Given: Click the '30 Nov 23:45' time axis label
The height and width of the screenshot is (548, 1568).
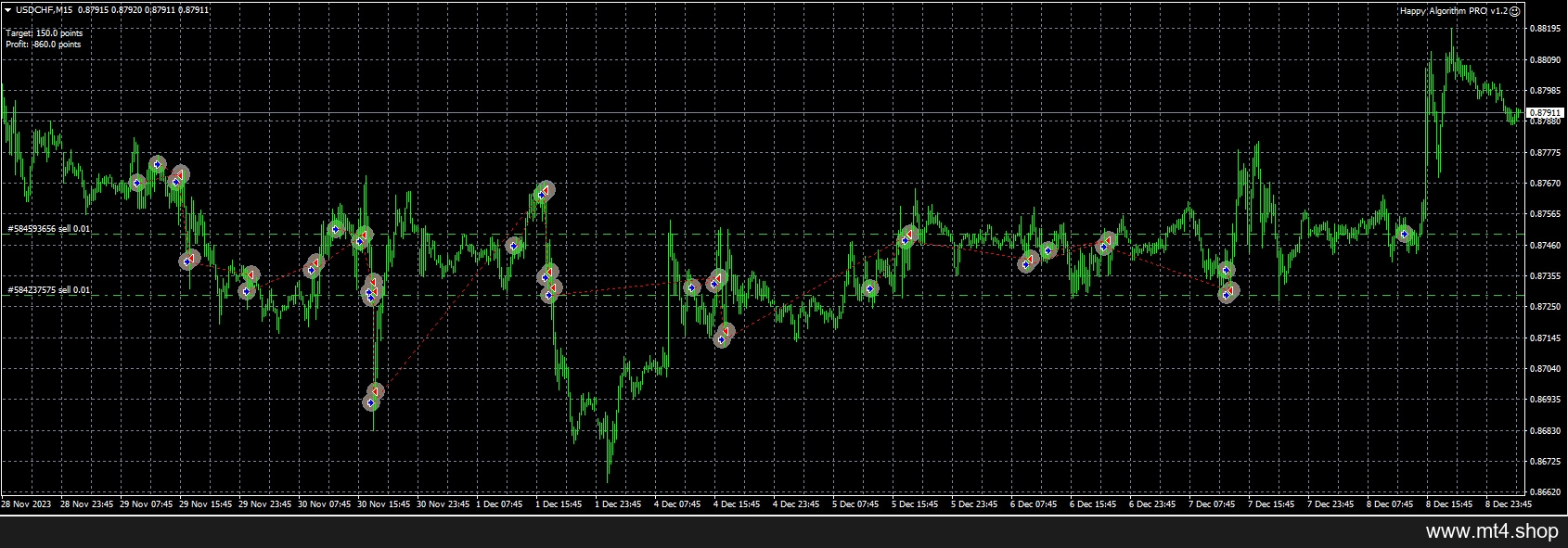Looking at the screenshot, I should 443,505.
